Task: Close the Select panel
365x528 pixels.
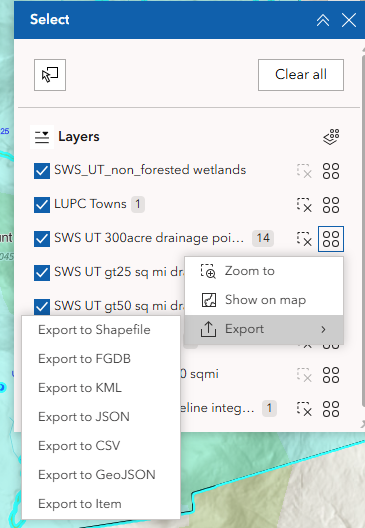Action: pos(349,20)
